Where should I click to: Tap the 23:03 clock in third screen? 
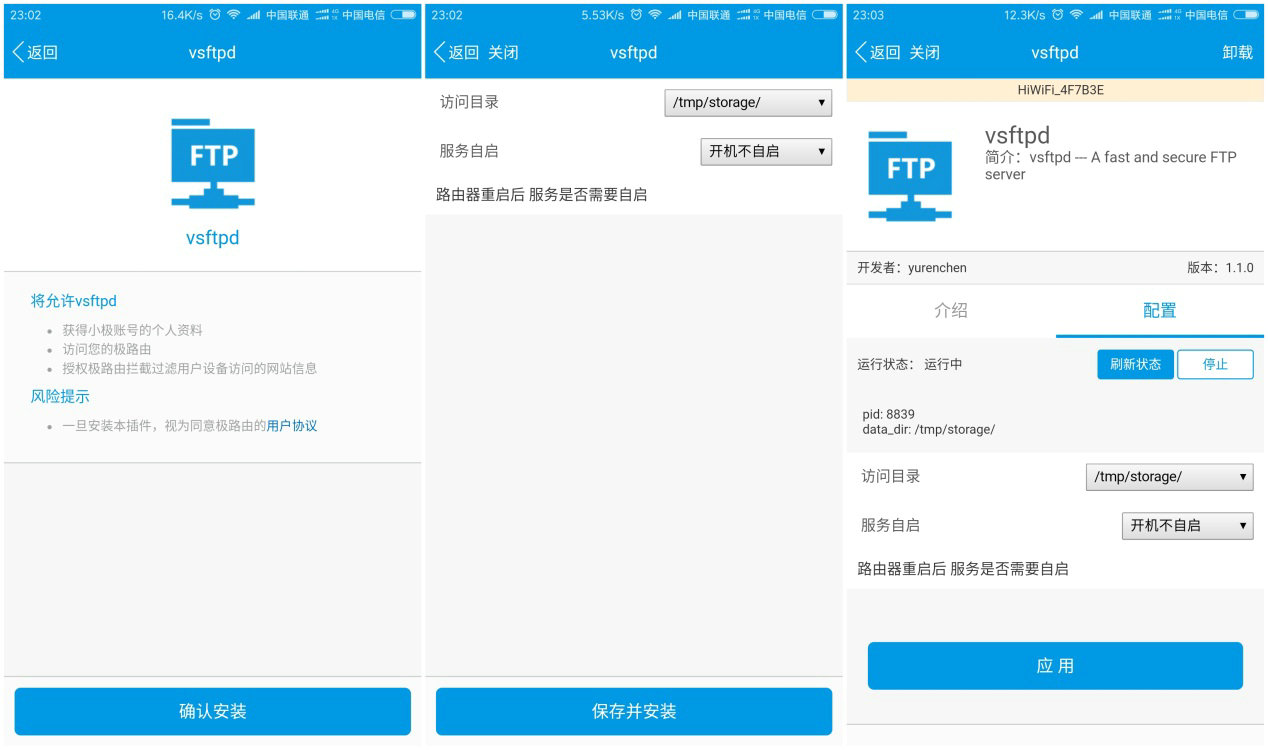pyautogui.click(x=869, y=15)
